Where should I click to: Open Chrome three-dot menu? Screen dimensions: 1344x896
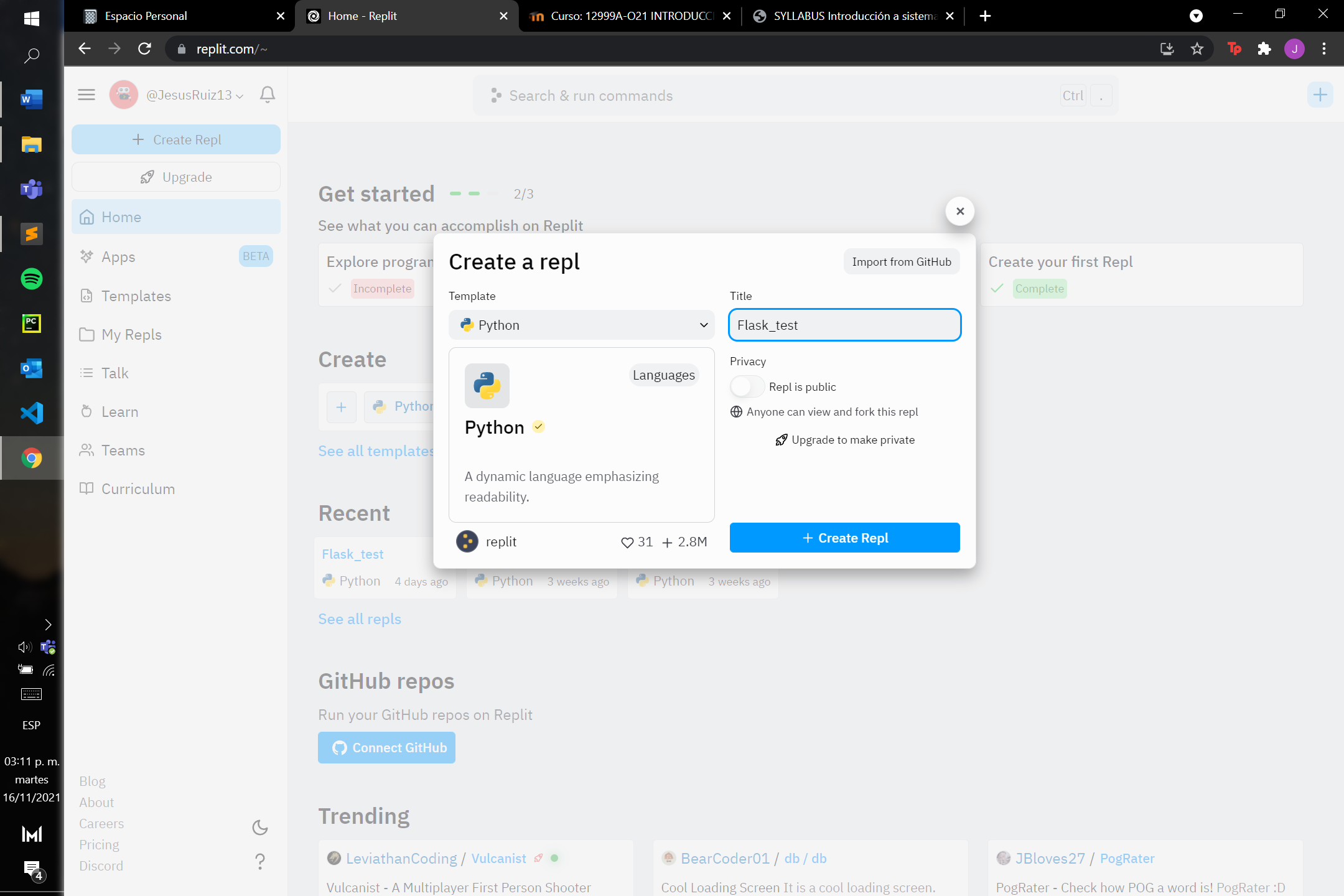click(x=1324, y=49)
